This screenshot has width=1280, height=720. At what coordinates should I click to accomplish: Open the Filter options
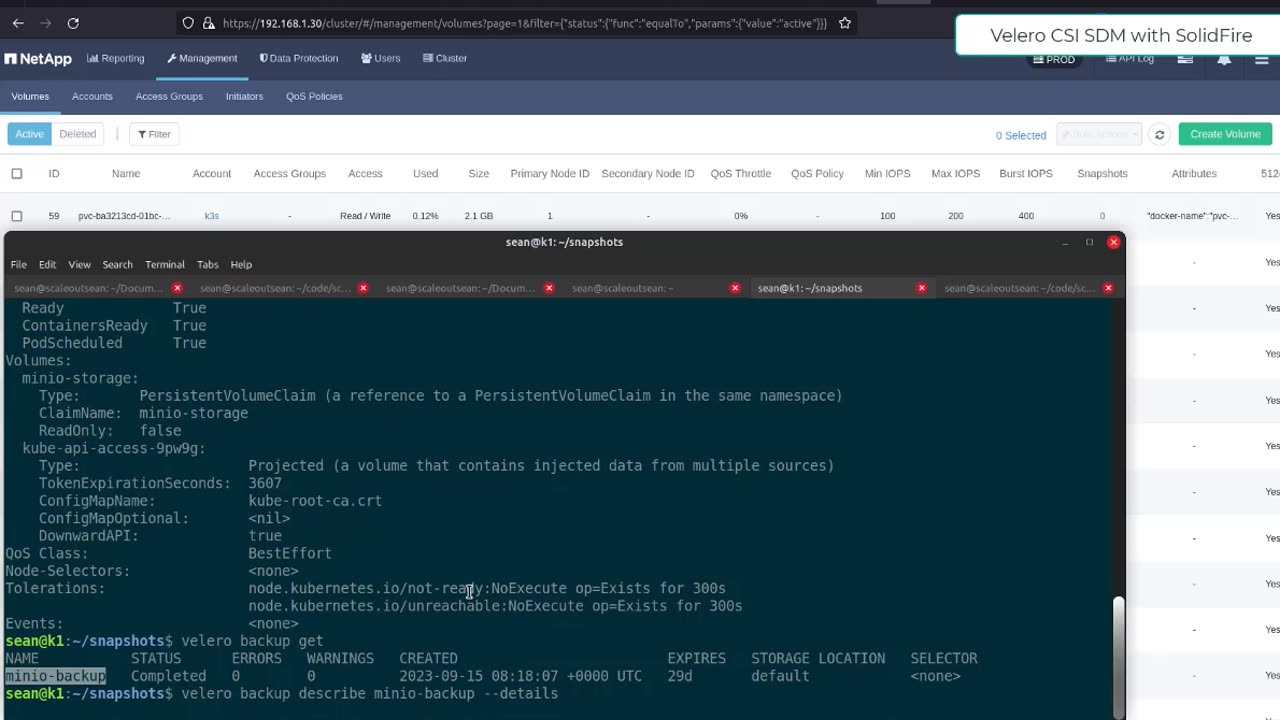point(154,134)
